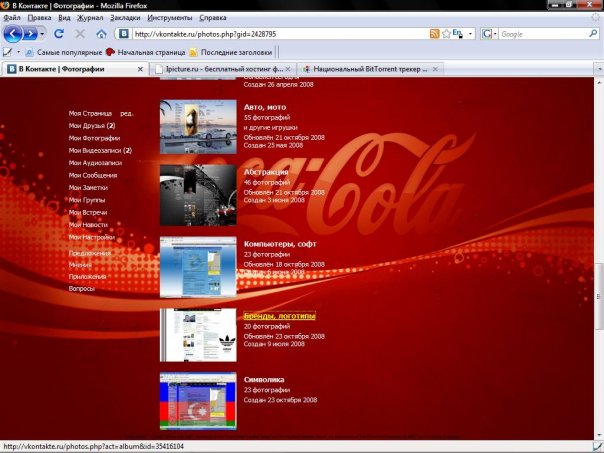
Task: Open the Правка menu
Action: pyautogui.click(x=40, y=18)
